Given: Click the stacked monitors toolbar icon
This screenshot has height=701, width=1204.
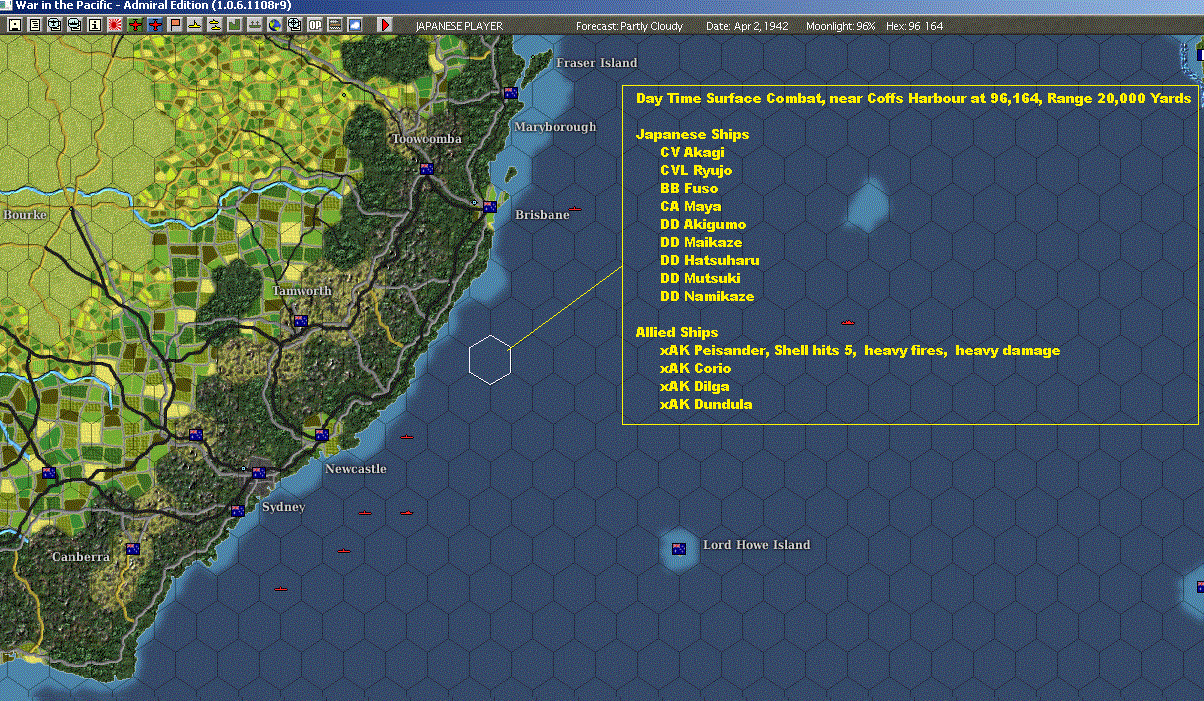Looking at the screenshot, I should 74,24.
